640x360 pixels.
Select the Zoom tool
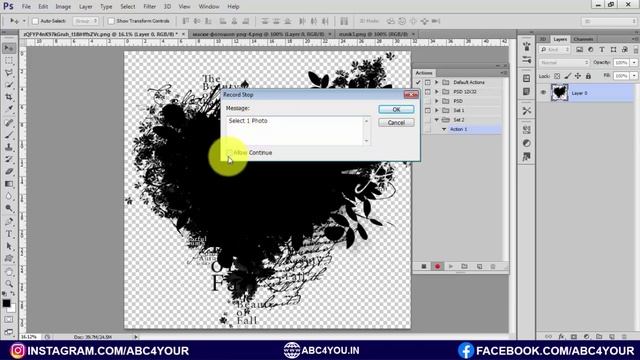click(x=9, y=284)
